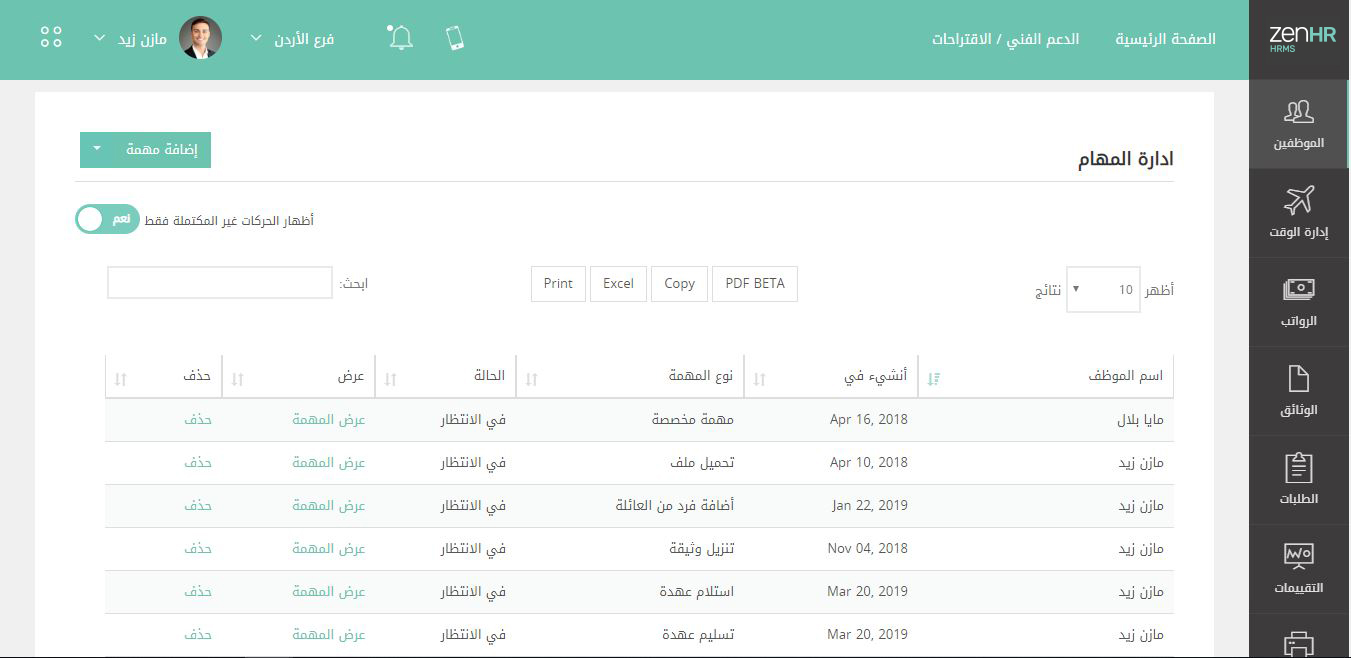Click the ZenHR HRMS logo
Screen dimensions: 1351x658
(x=1301, y=39)
